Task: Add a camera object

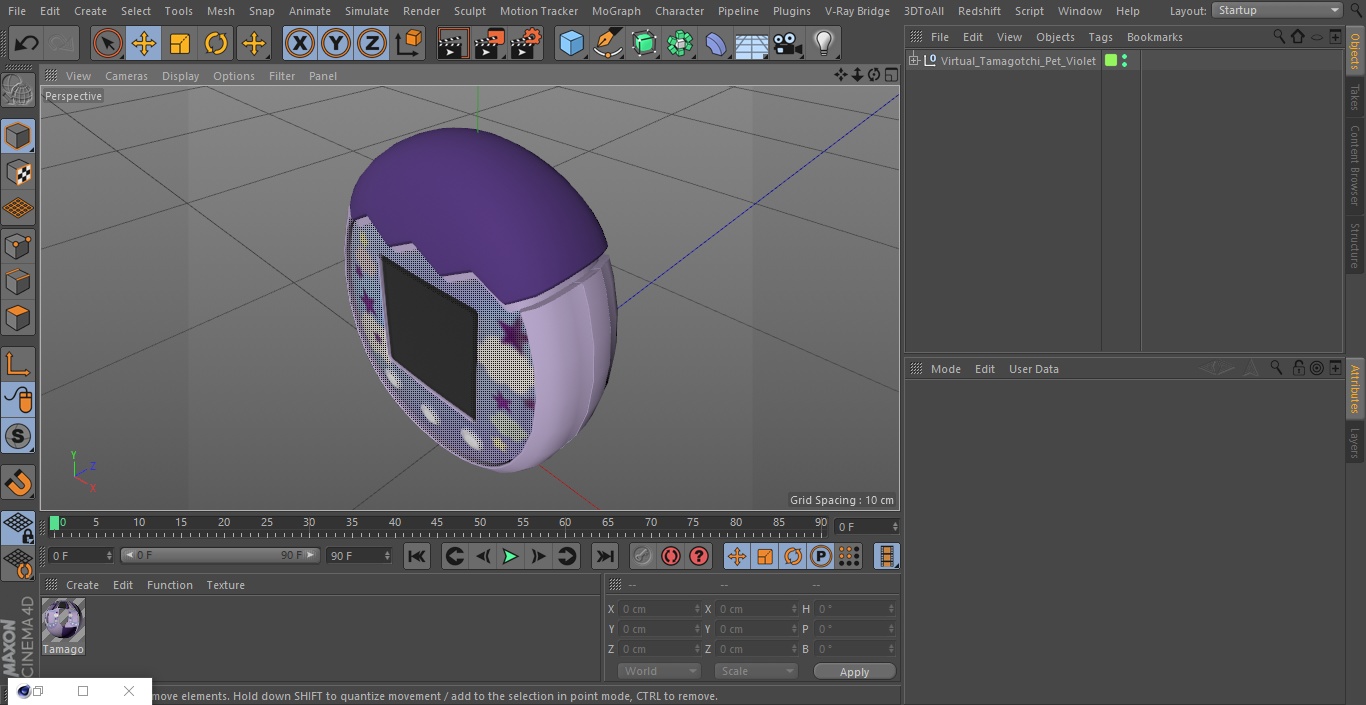Action: (x=788, y=43)
